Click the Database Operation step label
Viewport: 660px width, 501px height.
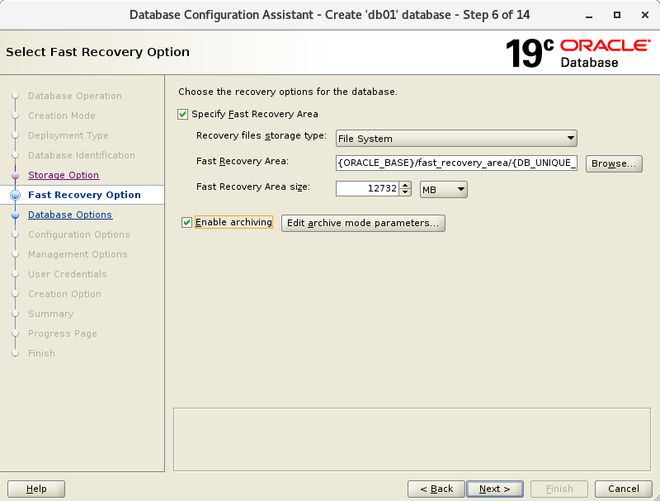(75, 96)
